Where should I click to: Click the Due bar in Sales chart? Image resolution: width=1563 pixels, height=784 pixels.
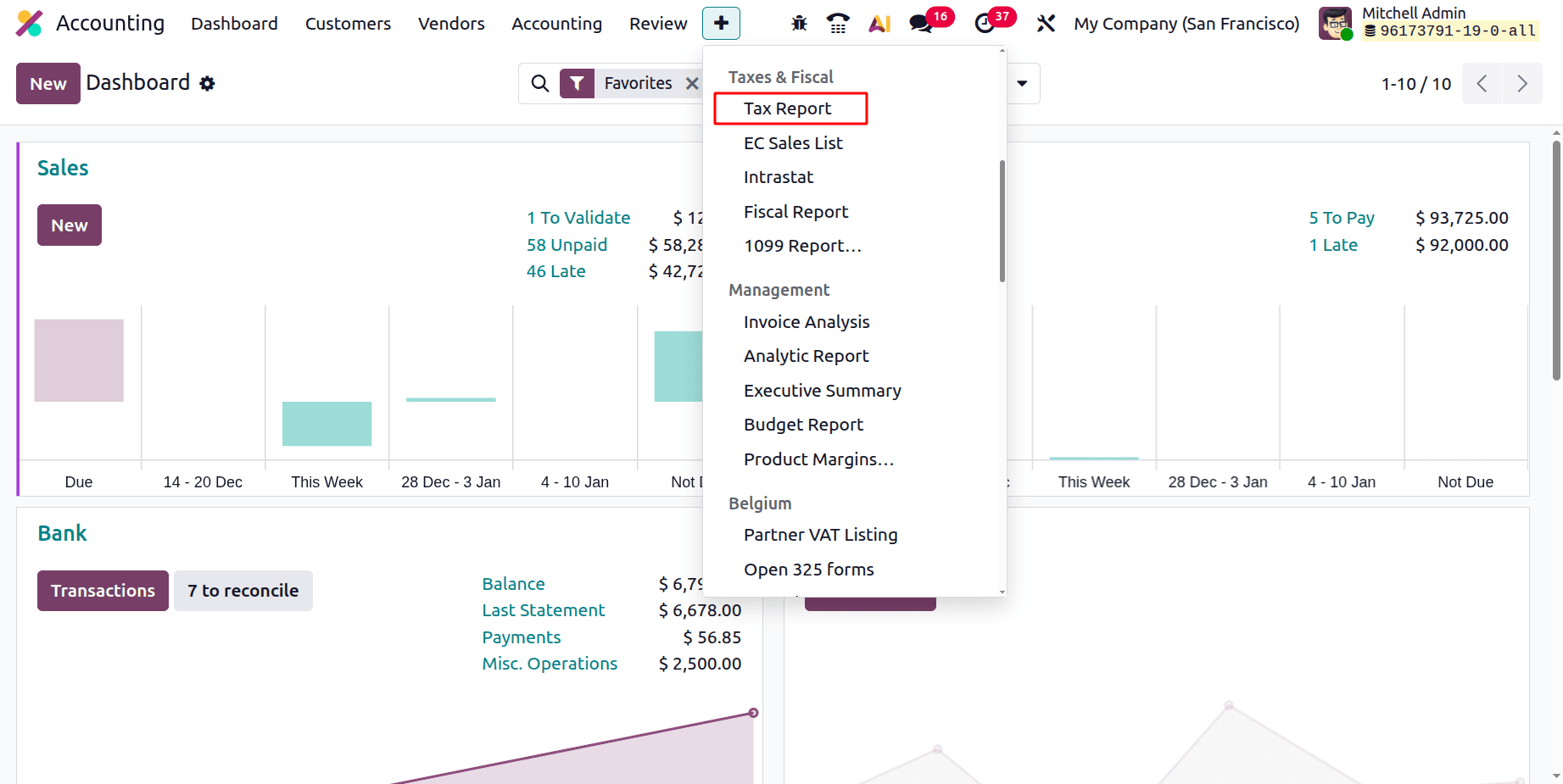pyautogui.click(x=79, y=360)
